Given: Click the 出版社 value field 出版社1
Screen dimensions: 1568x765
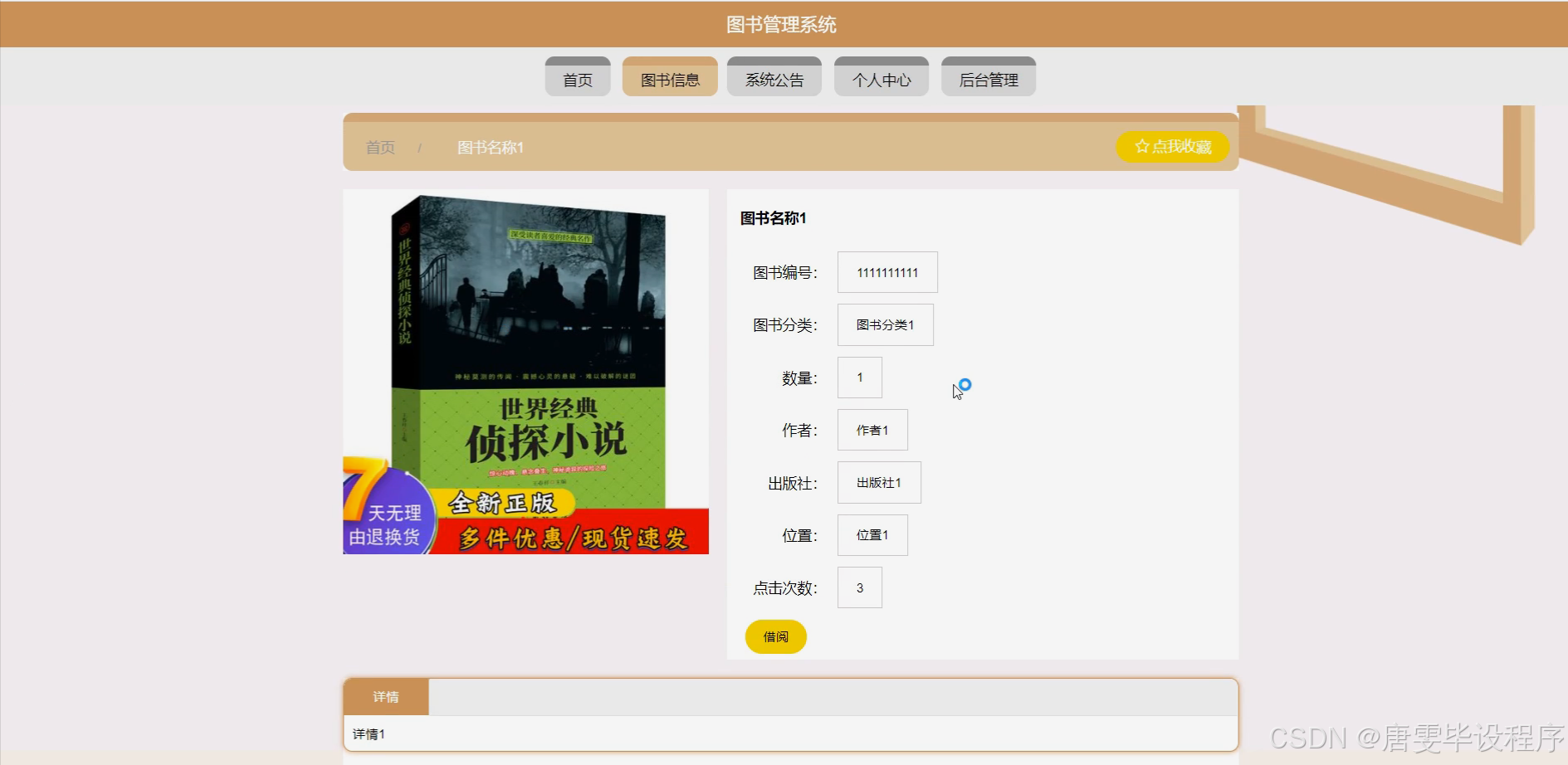Looking at the screenshot, I should (879, 482).
